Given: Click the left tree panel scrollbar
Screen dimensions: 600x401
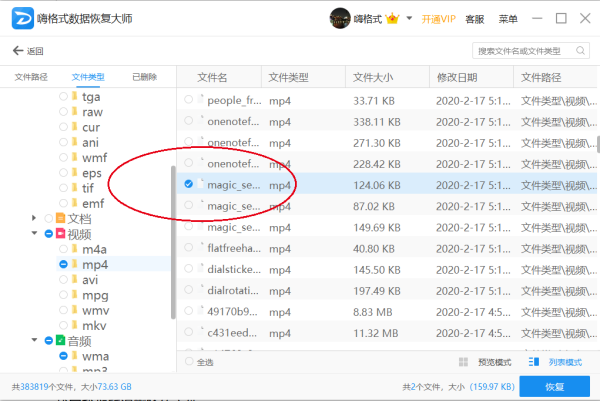Looking at the screenshot, I should click(x=173, y=200).
